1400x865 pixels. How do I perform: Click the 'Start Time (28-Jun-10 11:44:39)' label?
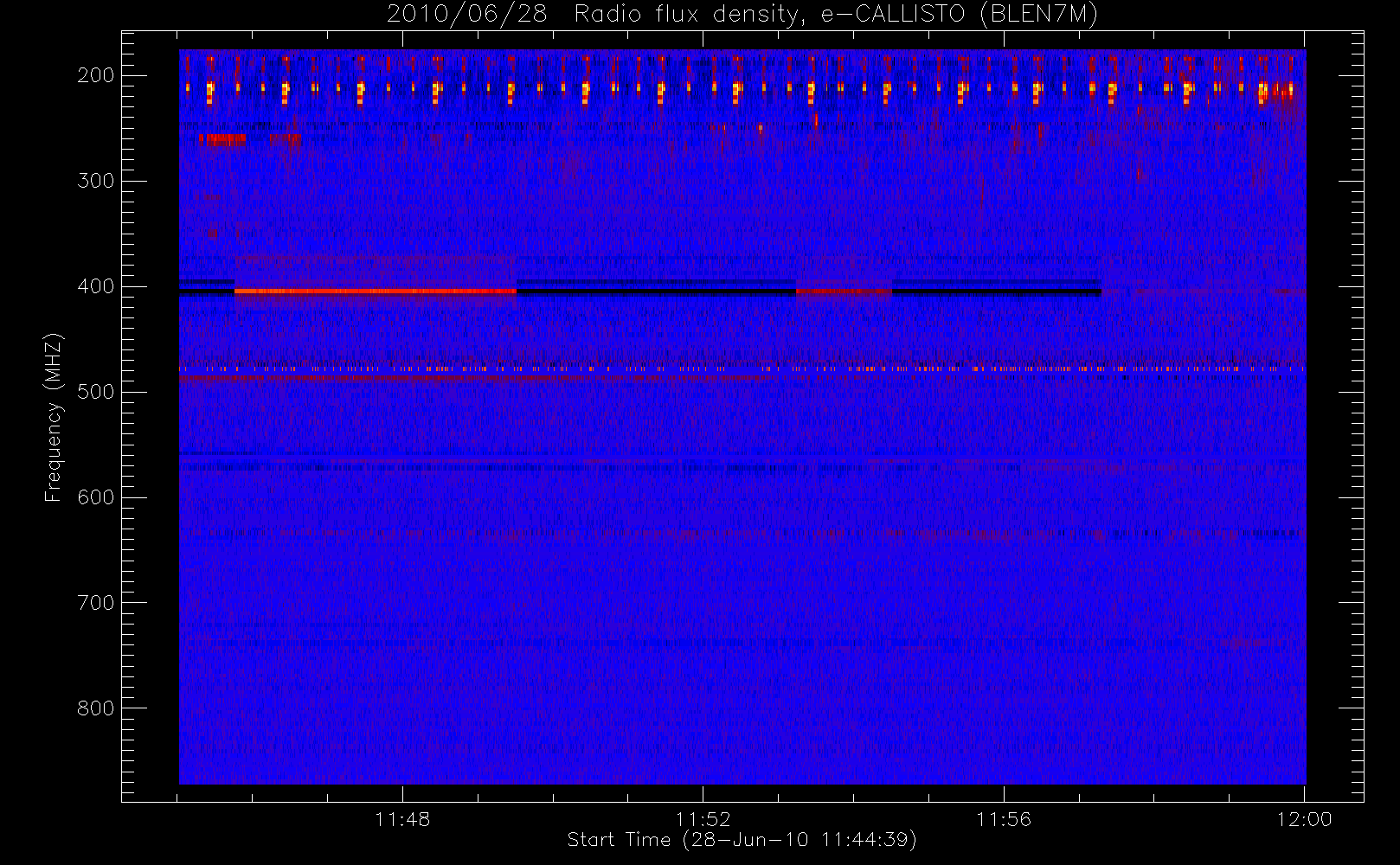coord(742,840)
